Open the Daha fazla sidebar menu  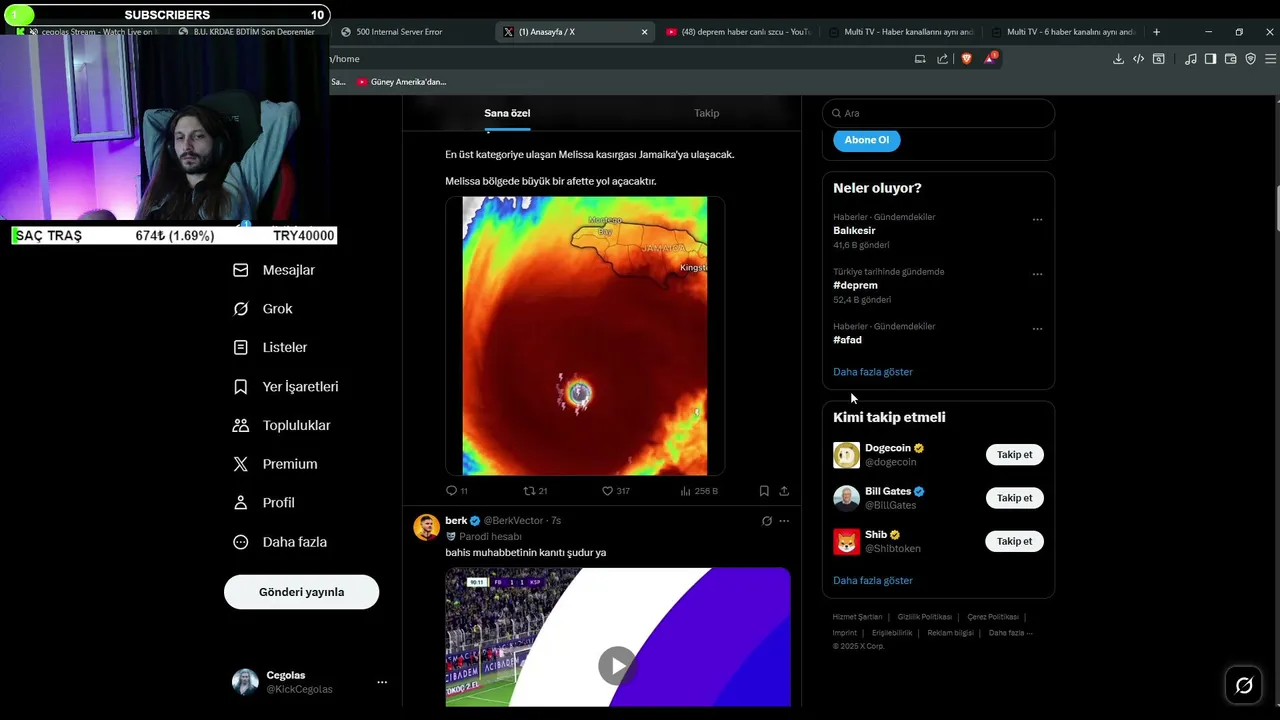click(x=279, y=542)
